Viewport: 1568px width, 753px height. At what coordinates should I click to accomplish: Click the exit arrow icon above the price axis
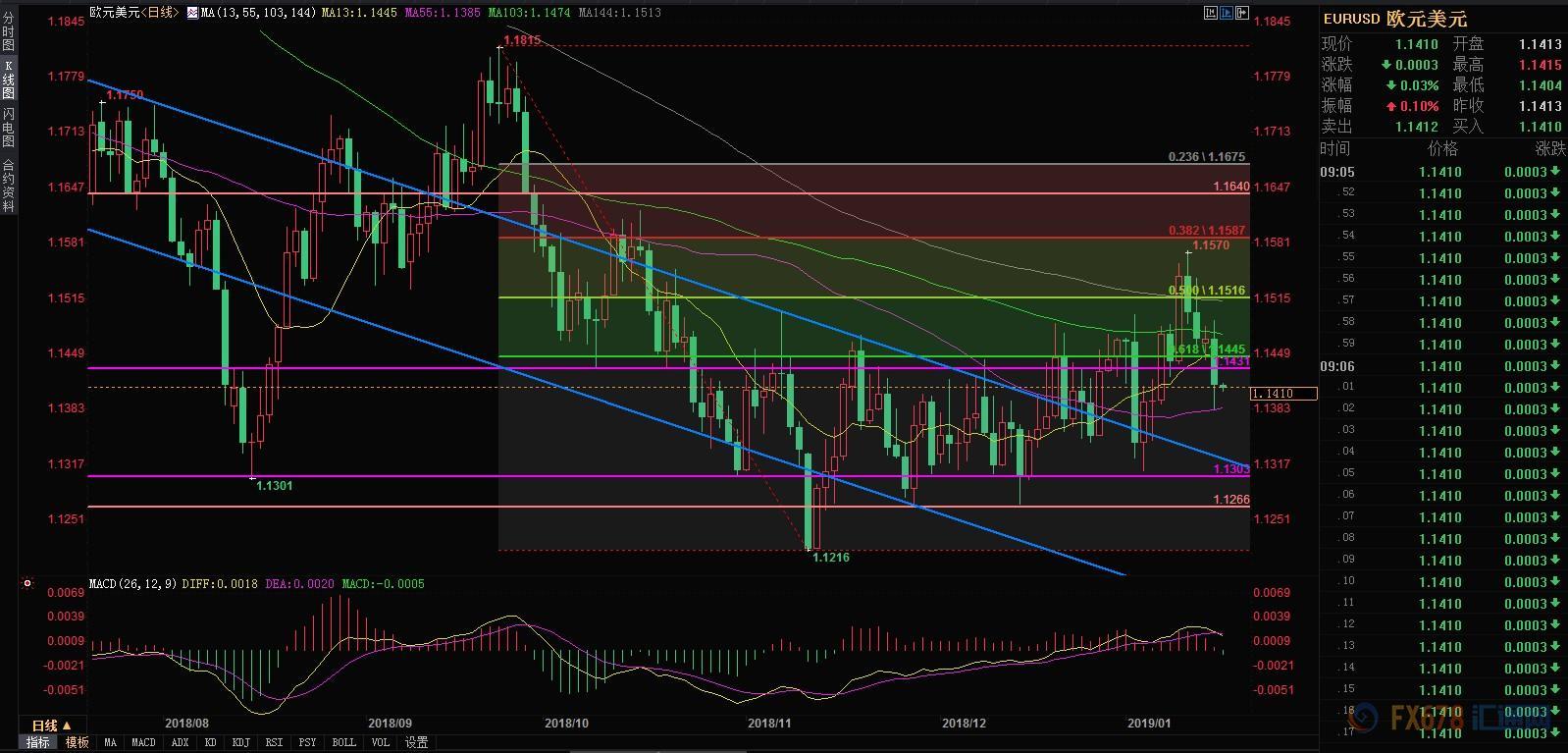(1242, 13)
